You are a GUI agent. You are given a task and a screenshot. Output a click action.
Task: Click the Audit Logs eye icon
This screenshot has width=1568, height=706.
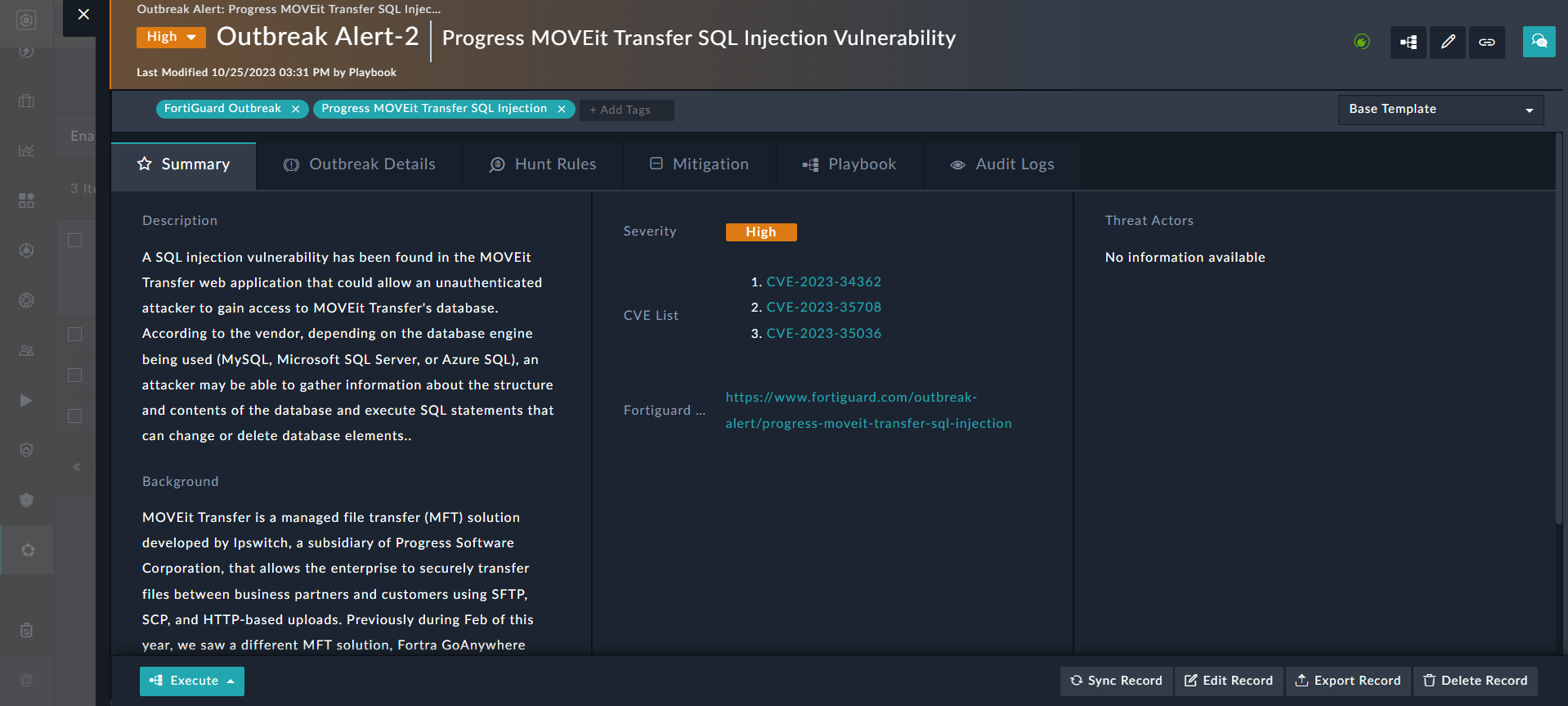(x=957, y=165)
